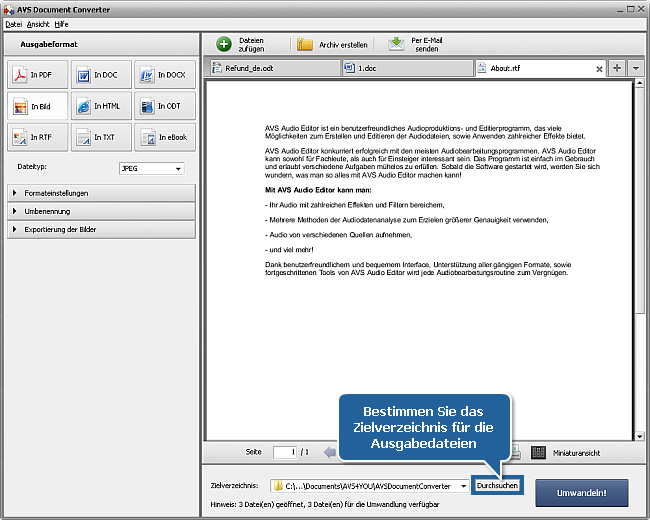Click the vertical preview scrollbar thumb
The image size is (650, 520).
[x=639, y=200]
